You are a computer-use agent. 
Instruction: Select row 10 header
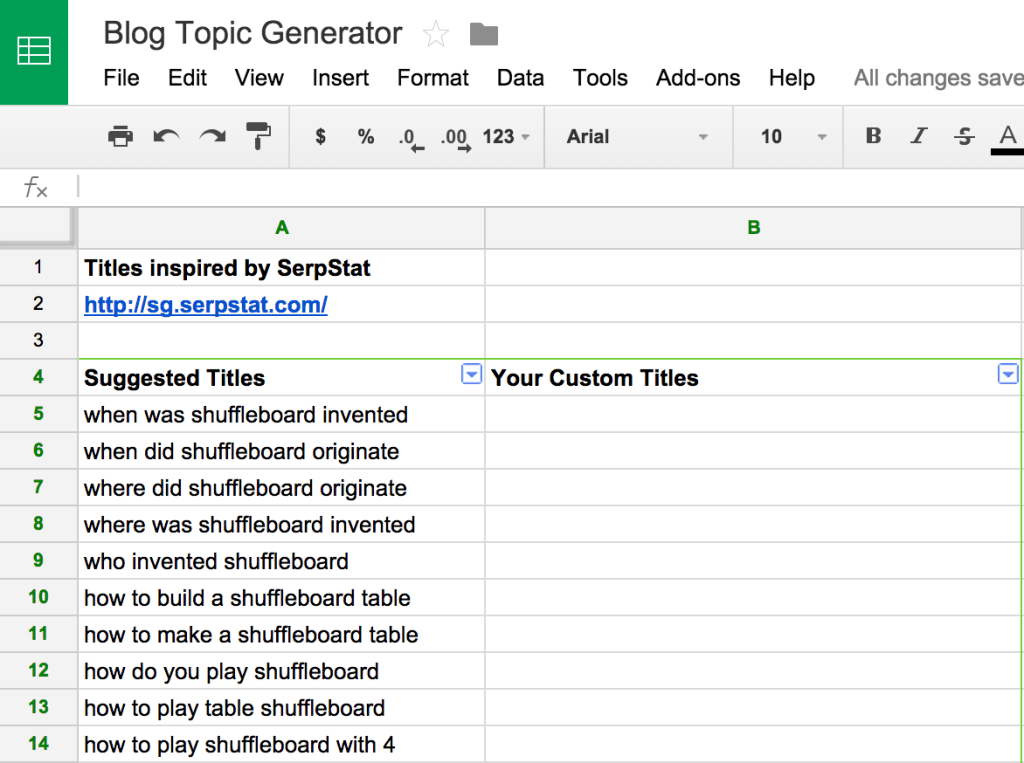pos(38,596)
